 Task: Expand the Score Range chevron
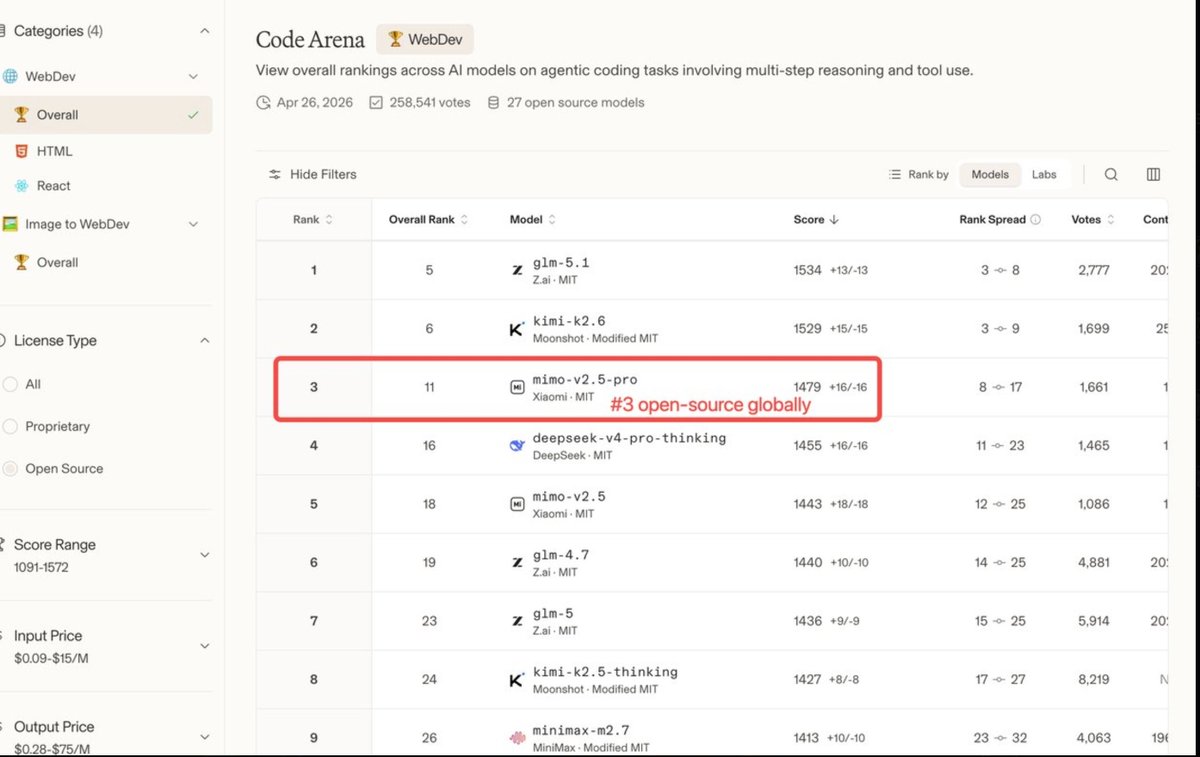205,555
